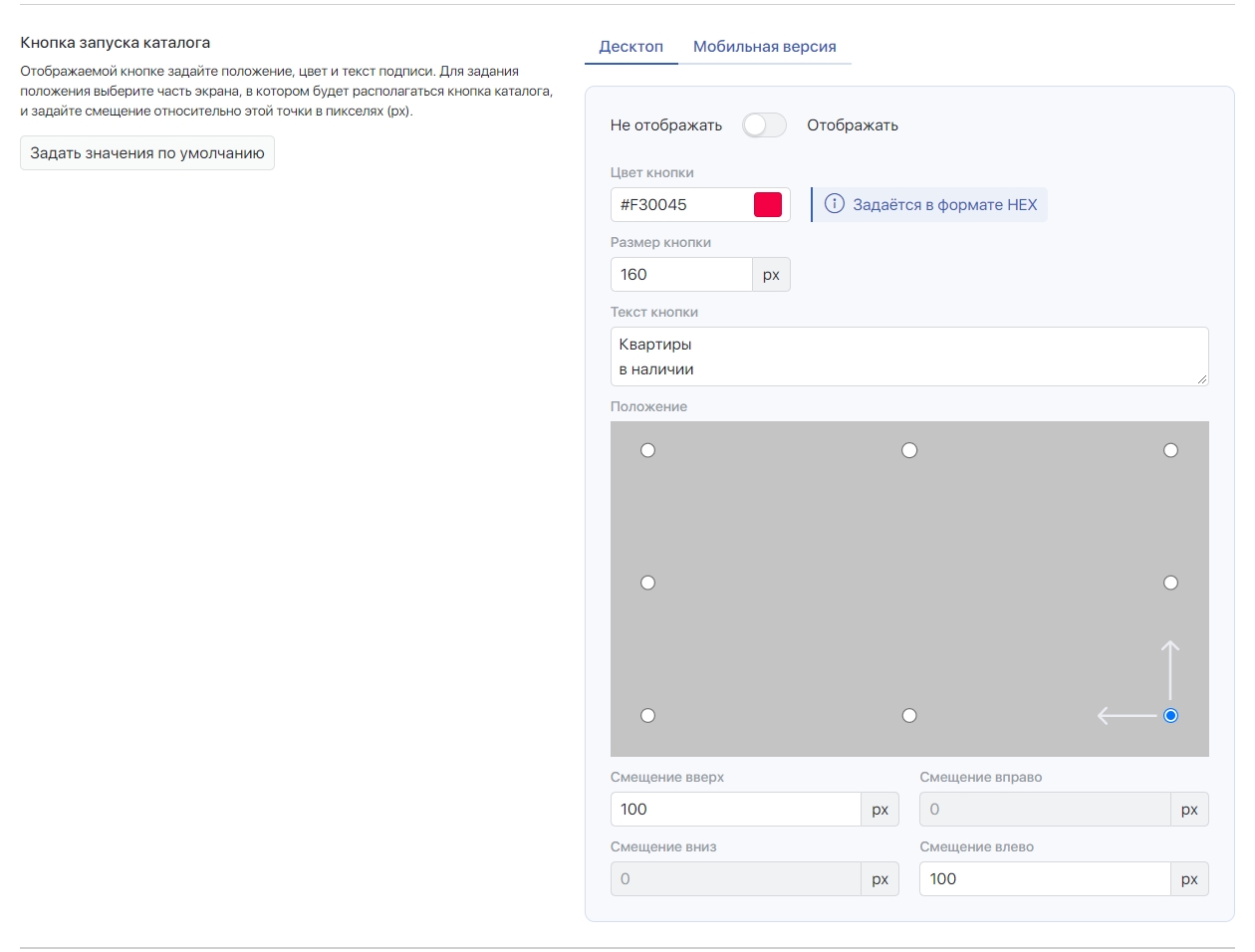Click the selected bottom-right position radio button
Image resolution: width=1255 pixels, height=952 pixels.
[1170, 715]
